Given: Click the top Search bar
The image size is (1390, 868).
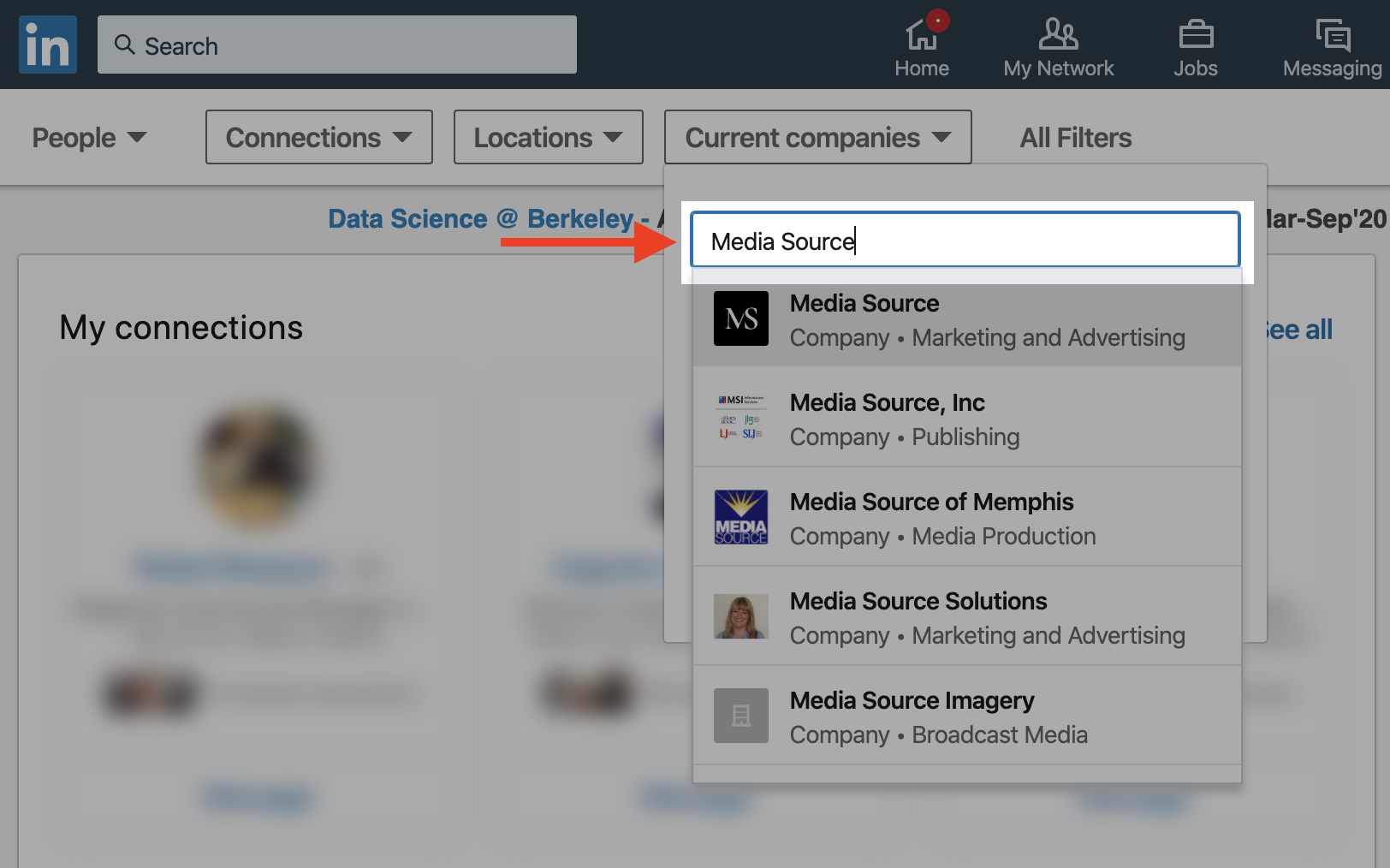Looking at the screenshot, I should [337, 45].
